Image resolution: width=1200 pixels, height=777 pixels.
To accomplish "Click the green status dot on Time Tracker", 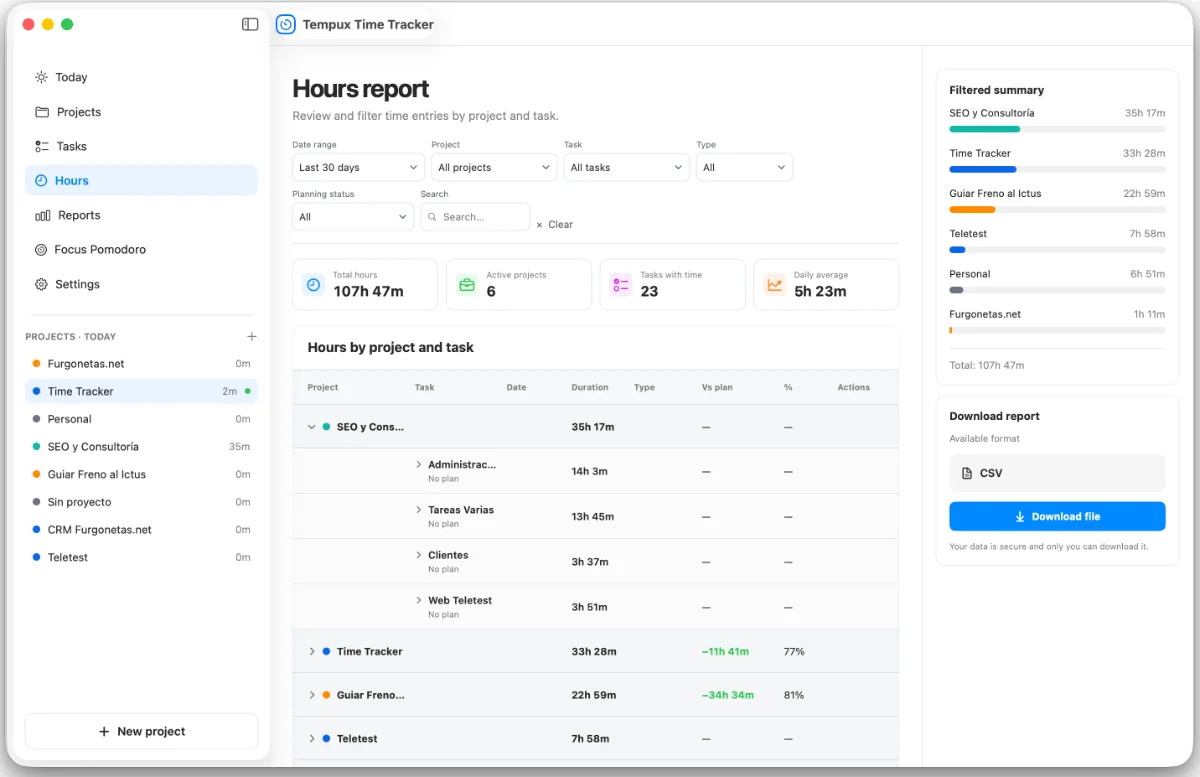I will (x=248, y=392).
